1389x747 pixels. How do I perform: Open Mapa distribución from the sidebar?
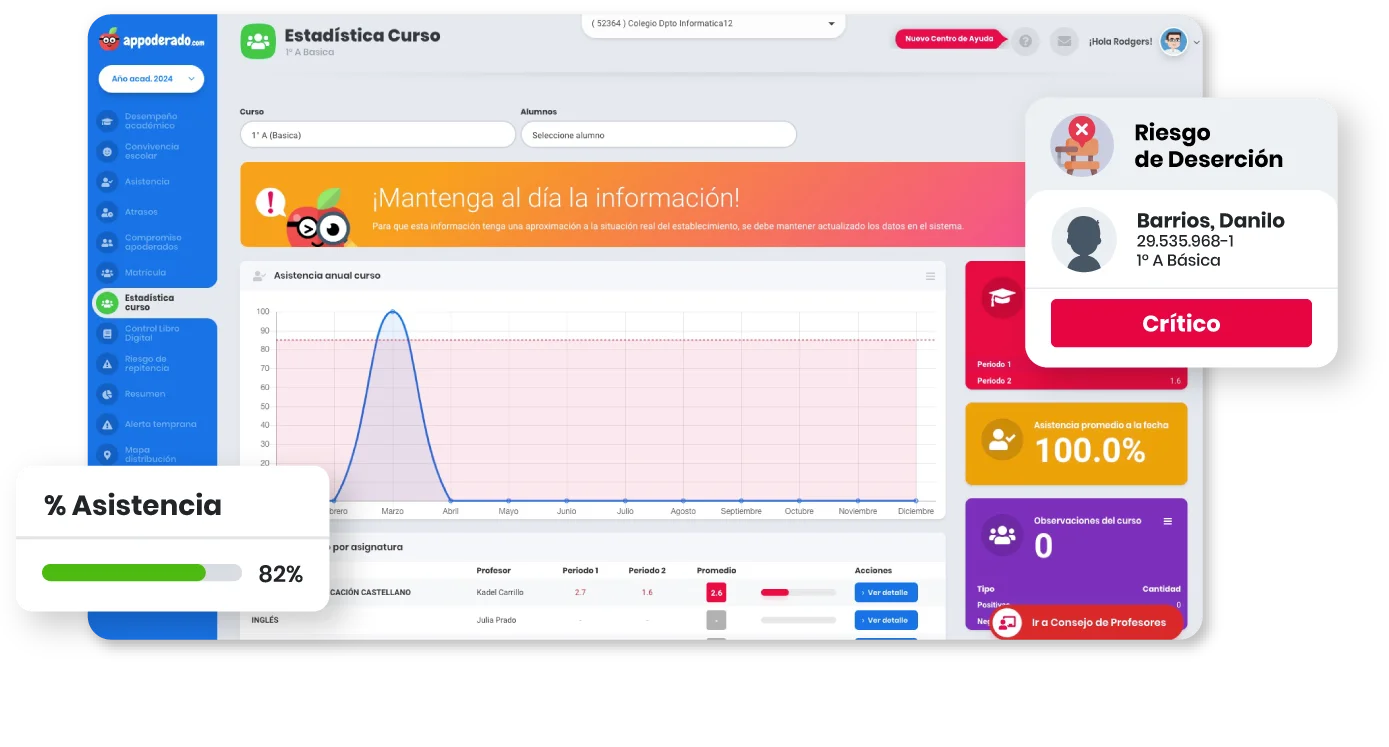[x=152, y=453]
